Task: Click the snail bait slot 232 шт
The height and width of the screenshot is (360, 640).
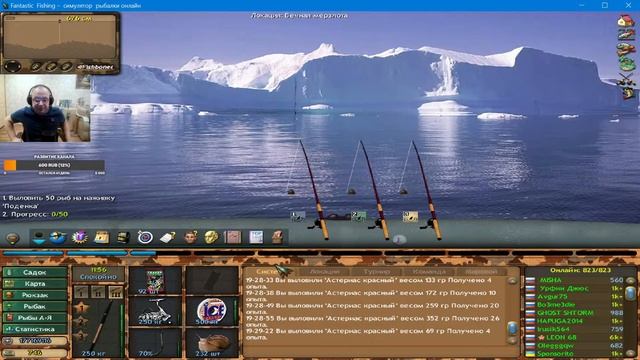Action: pos(211,343)
